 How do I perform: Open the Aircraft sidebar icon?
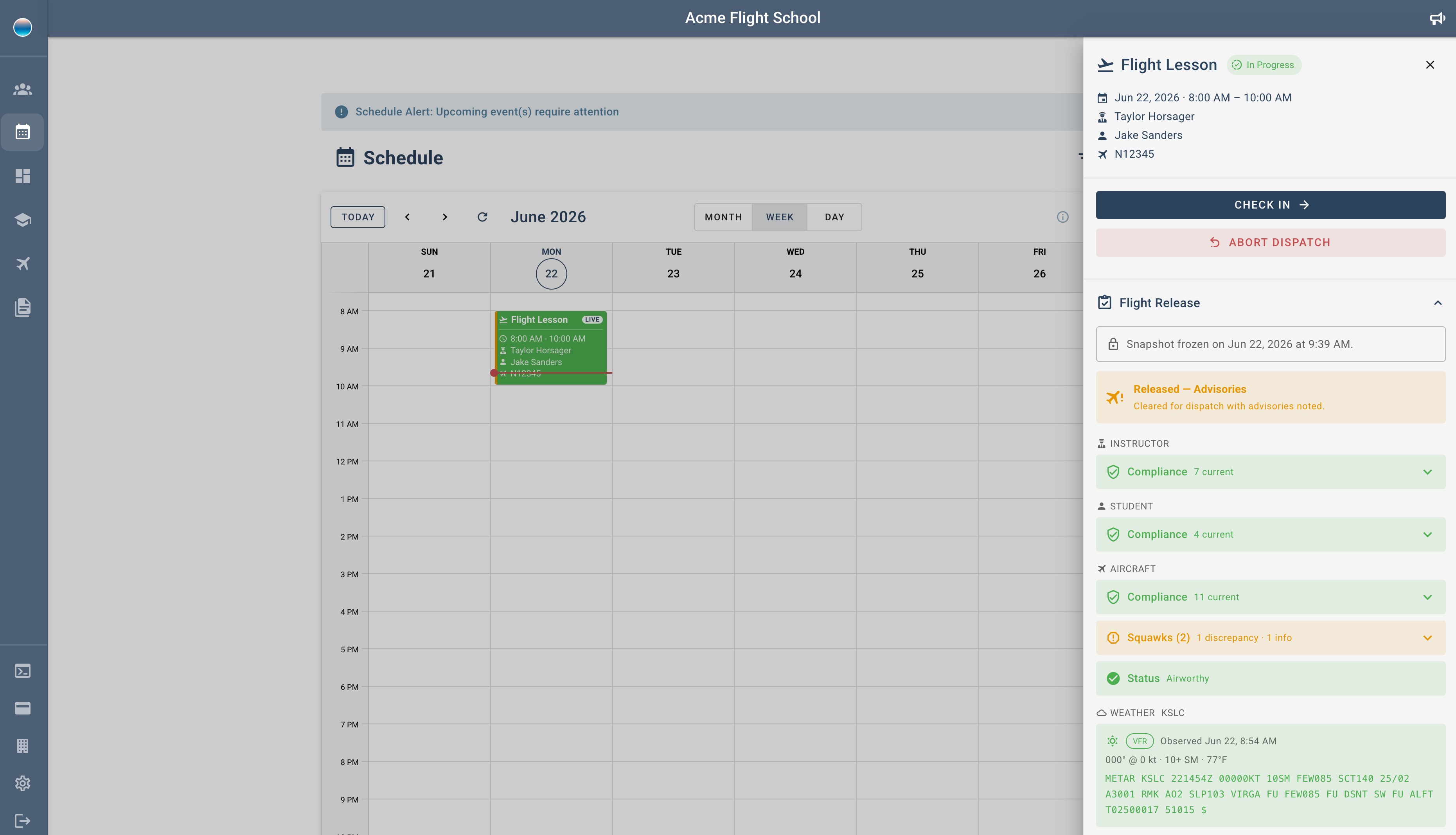coord(22,263)
